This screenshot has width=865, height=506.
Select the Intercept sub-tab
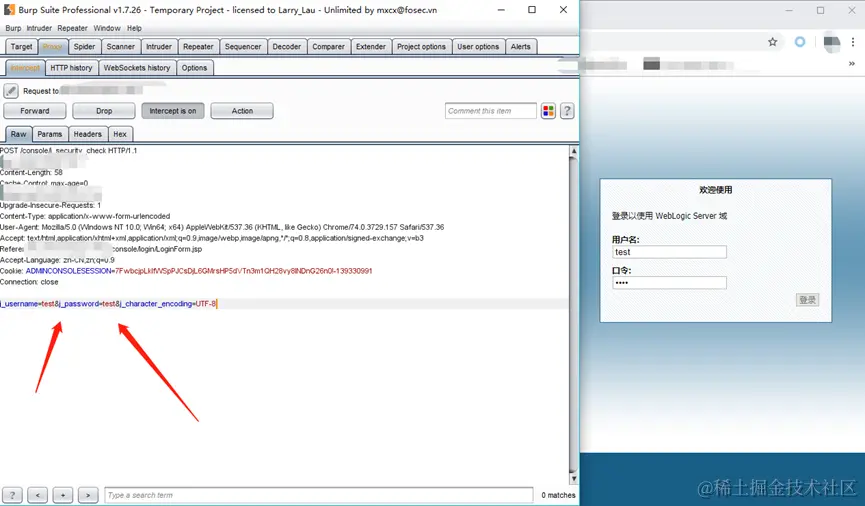coord(25,68)
